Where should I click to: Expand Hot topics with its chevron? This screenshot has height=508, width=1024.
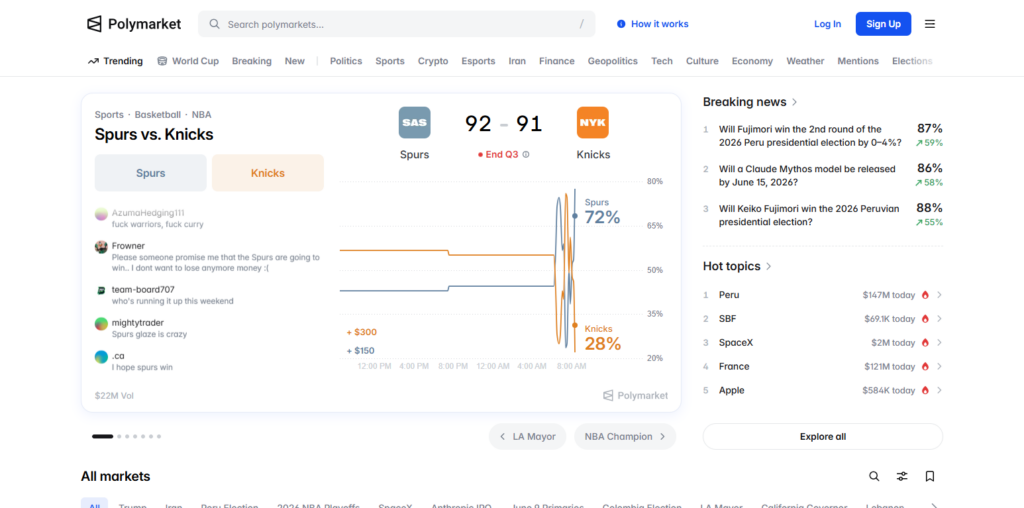(769, 266)
